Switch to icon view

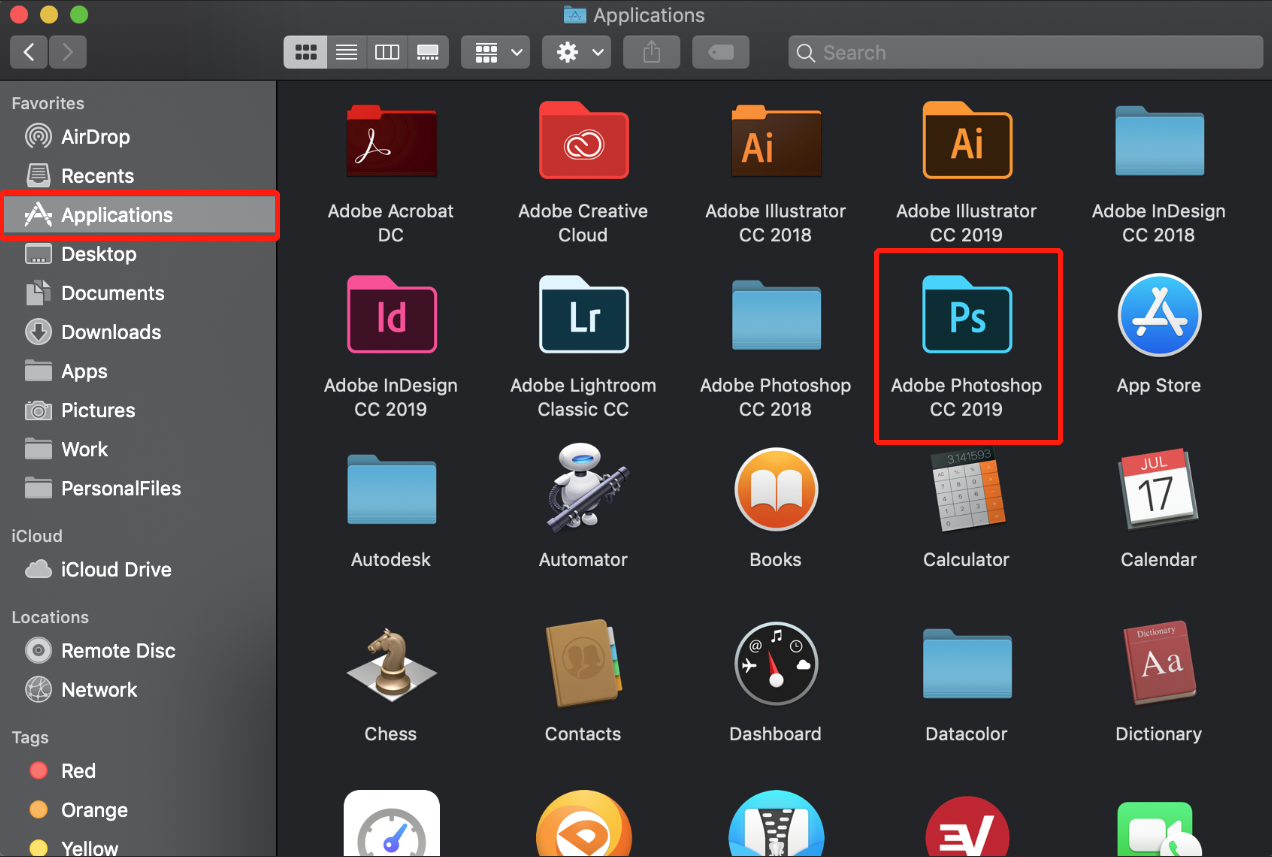(x=305, y=52)
